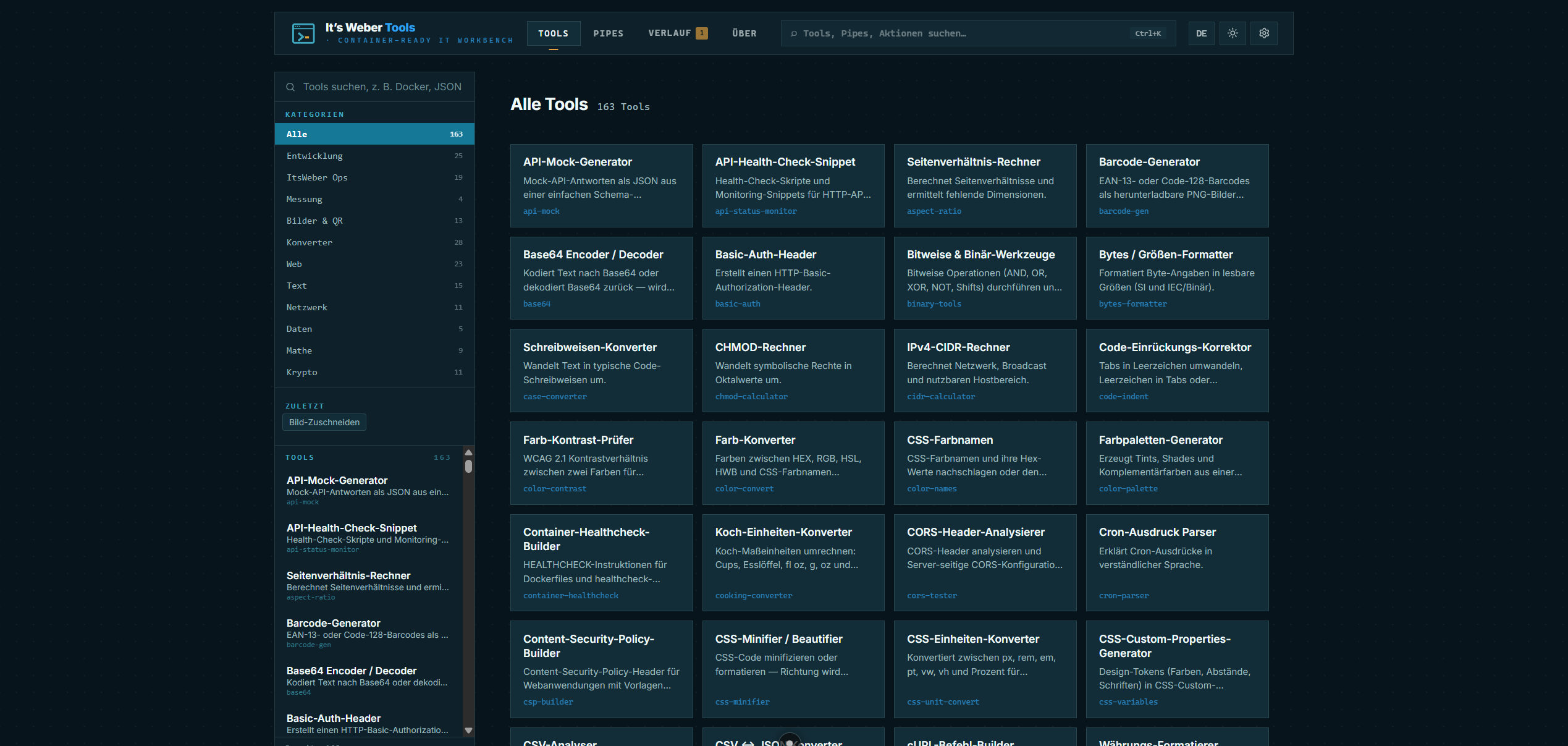Open the It's Weber Tools terminal logo

(x=303, y=33)
